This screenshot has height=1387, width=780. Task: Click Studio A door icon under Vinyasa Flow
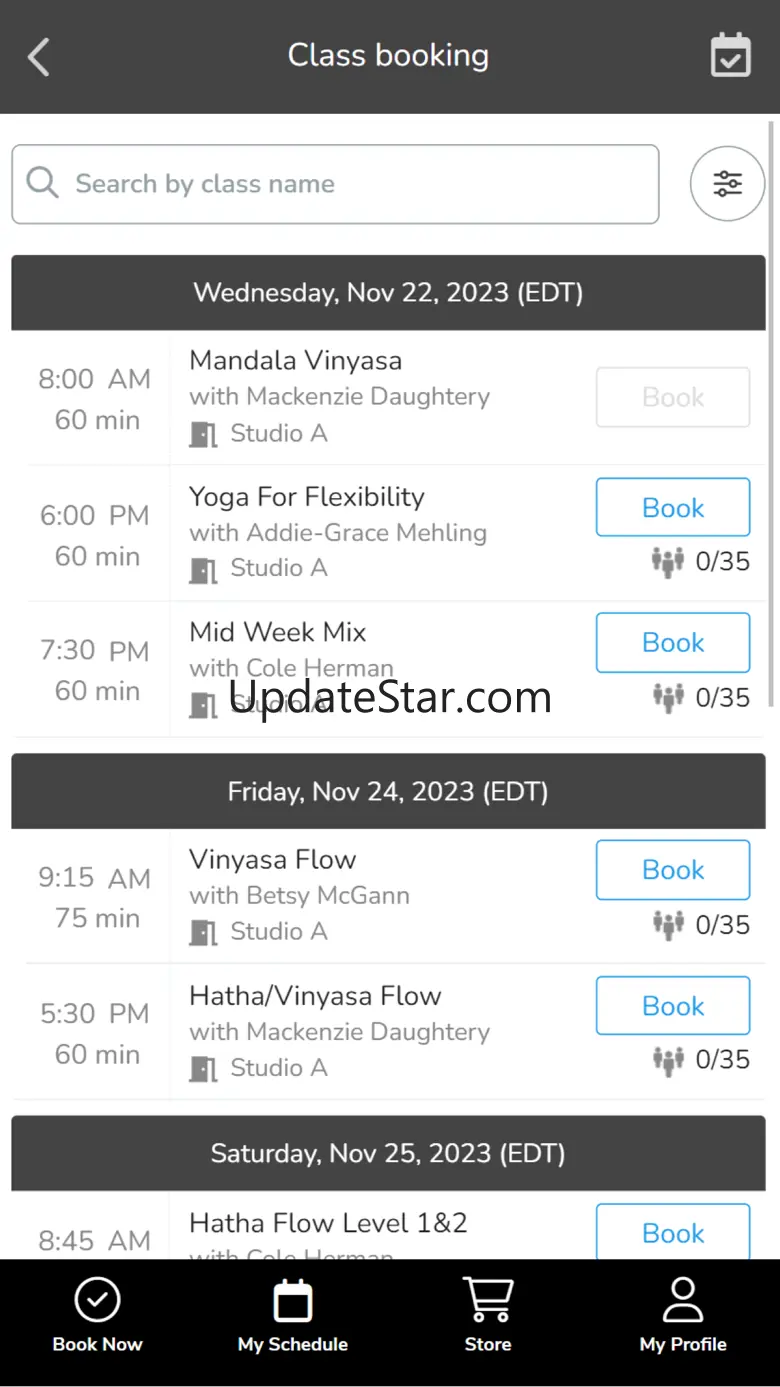point(204,932)
